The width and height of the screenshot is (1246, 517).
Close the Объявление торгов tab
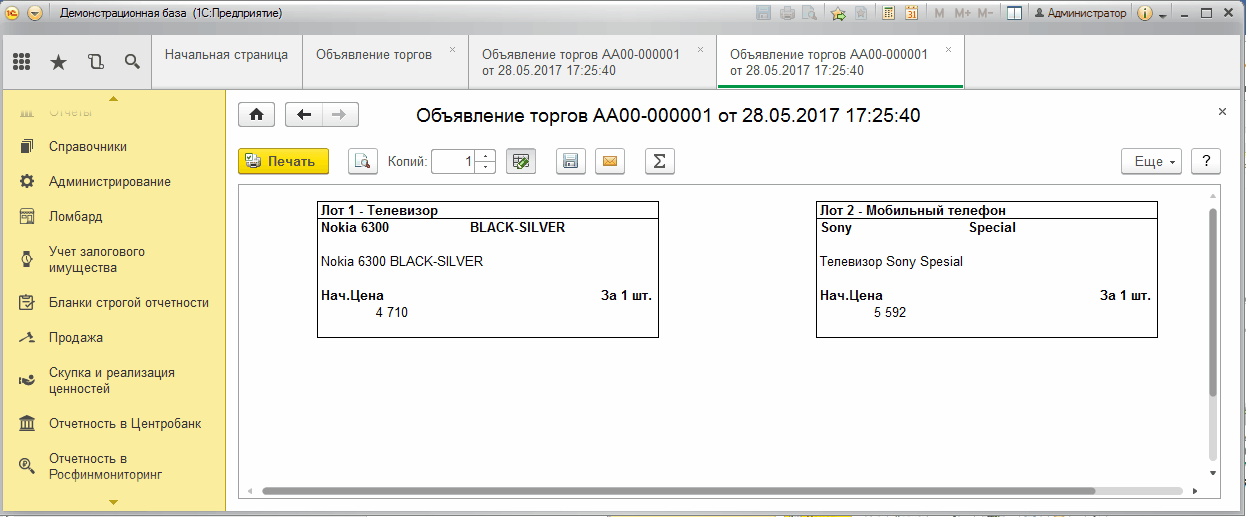pyautogui.click(x=452, y=49)
